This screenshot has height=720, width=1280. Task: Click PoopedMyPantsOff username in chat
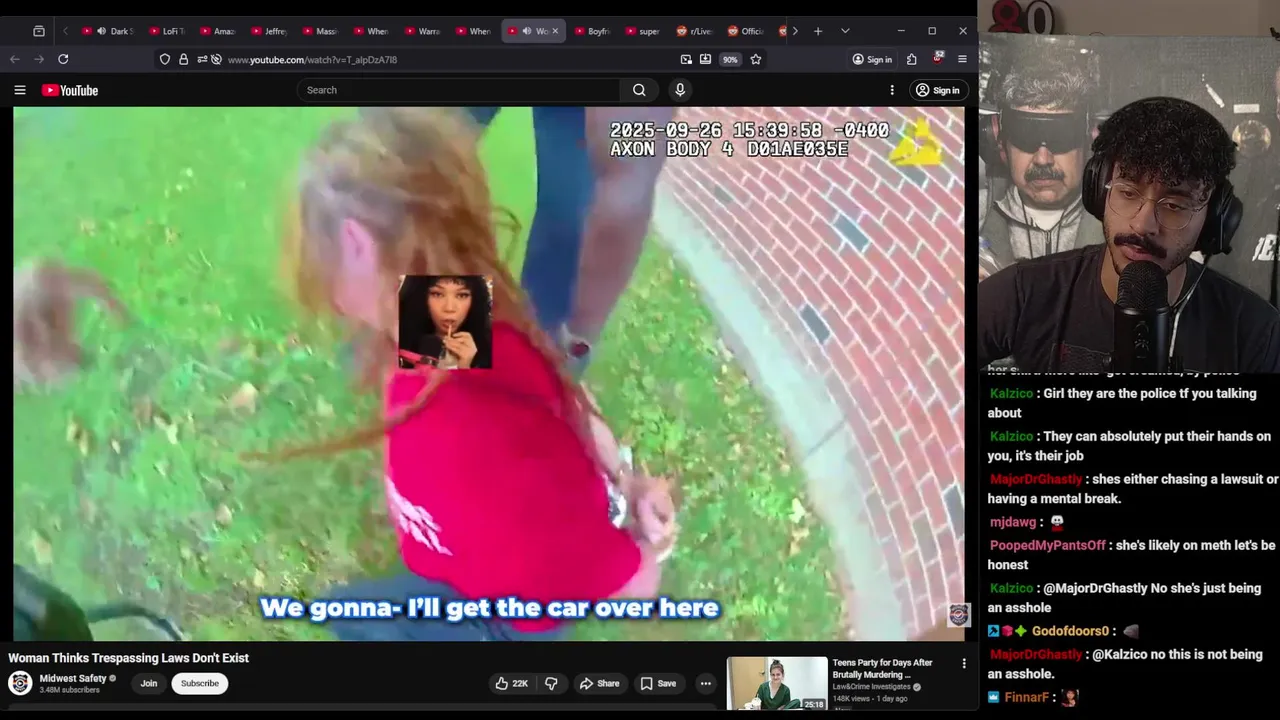[1048, 546]
